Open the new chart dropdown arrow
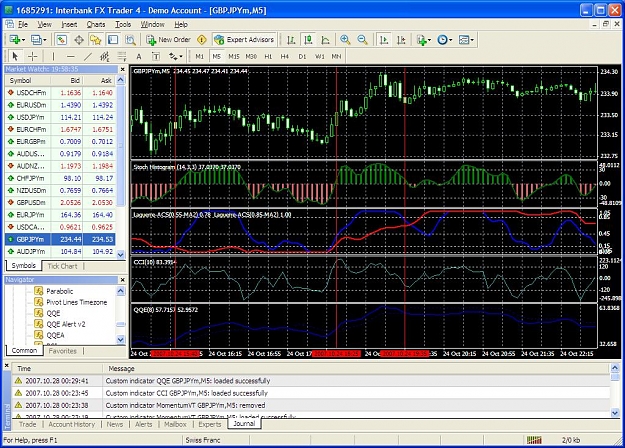The height and width of the screenshot is (448, 625). (x=23, y=40)
